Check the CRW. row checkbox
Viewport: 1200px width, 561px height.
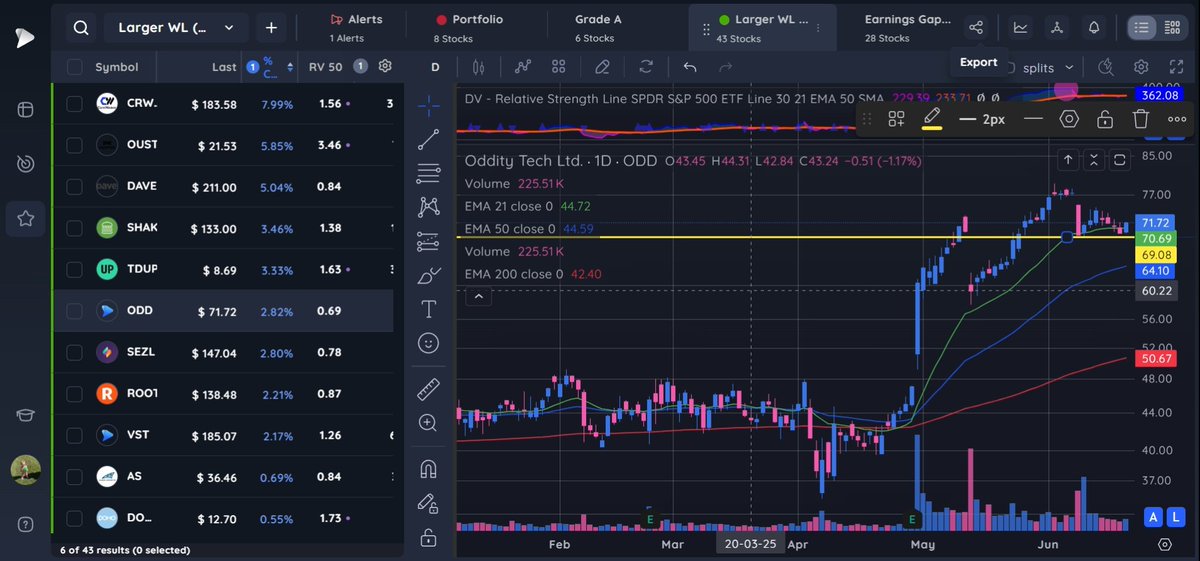tap(75, 104)
